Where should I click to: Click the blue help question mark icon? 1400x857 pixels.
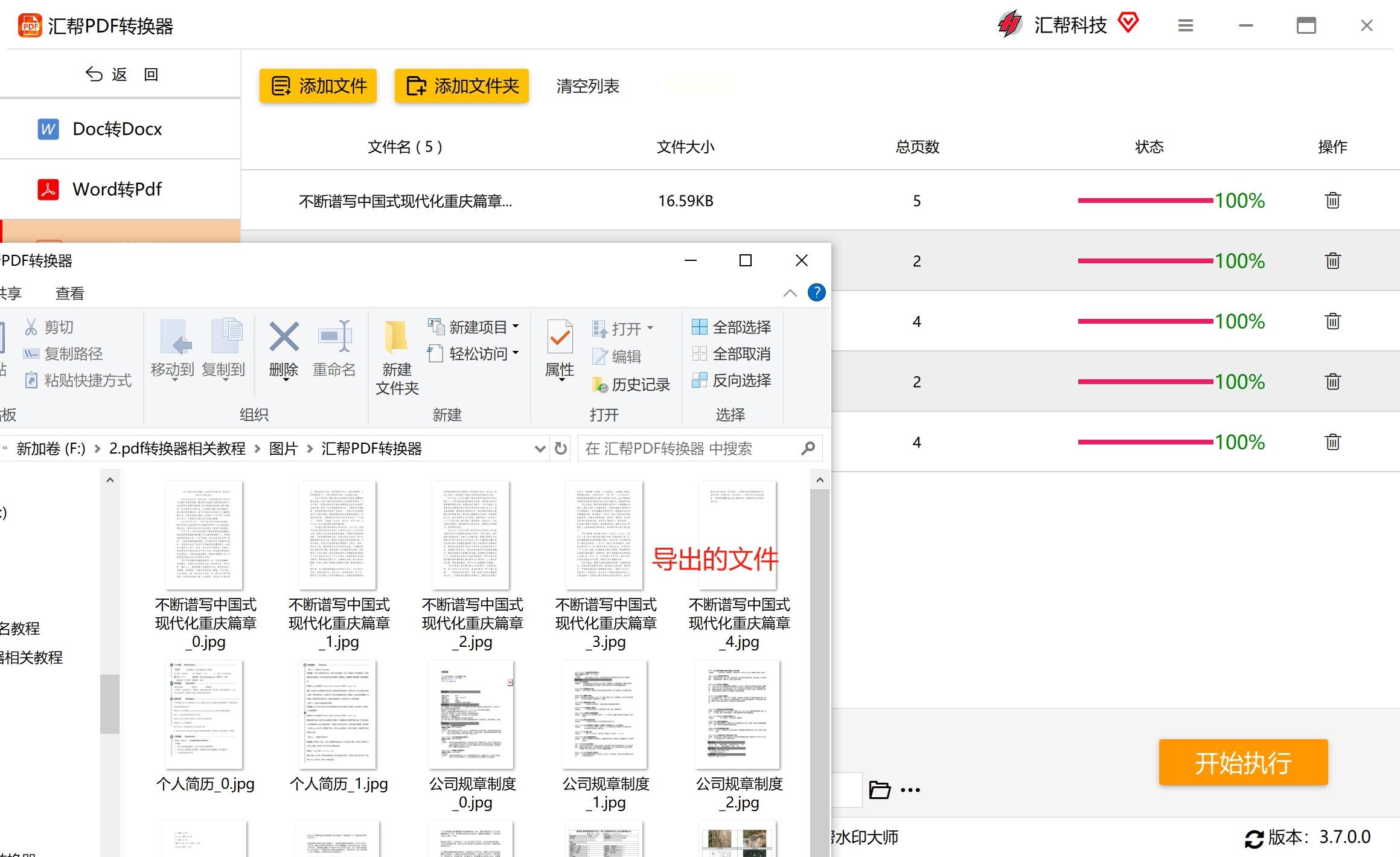pyautogui.click(x=816, y=293)
